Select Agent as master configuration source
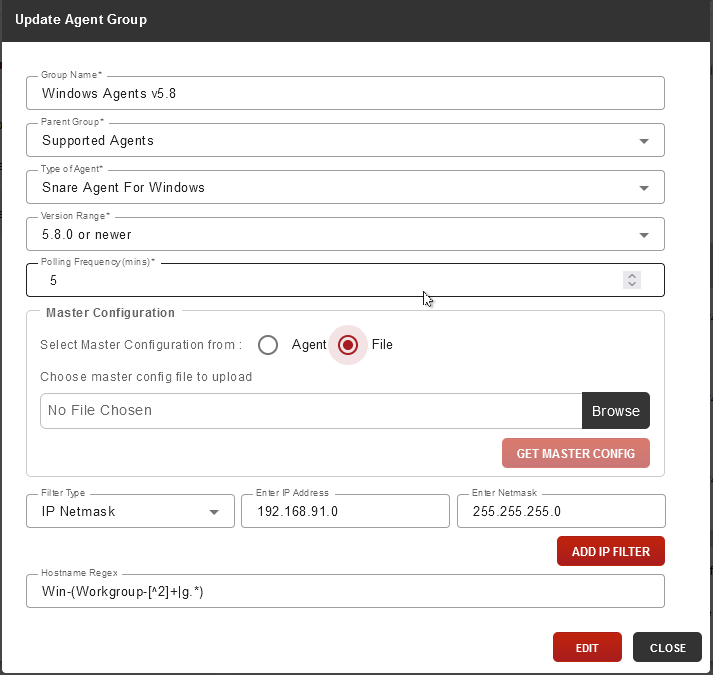Viewport: 713px width, 675px height. coord(268,345)
